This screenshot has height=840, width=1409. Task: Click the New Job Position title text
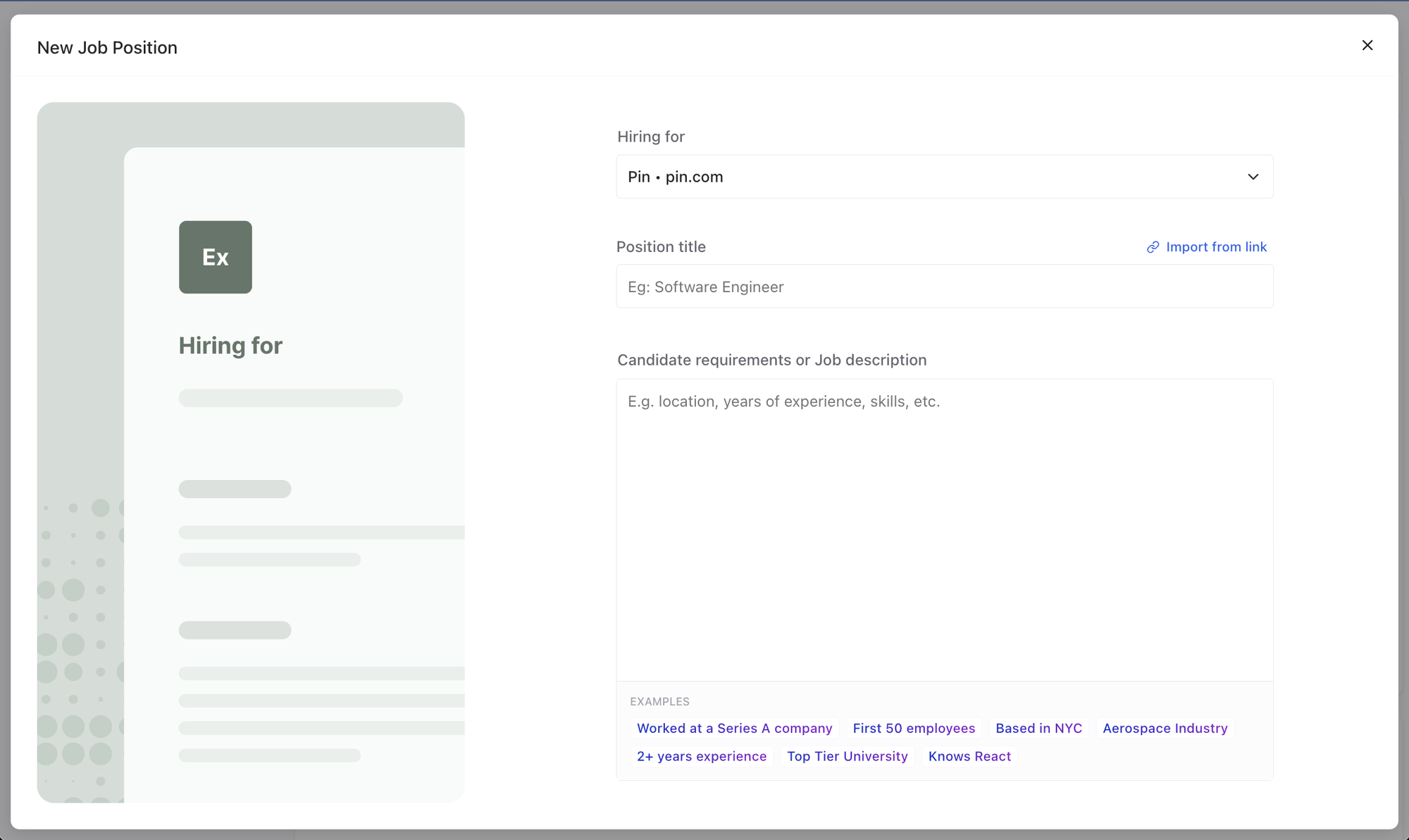[x=107, y=48]
